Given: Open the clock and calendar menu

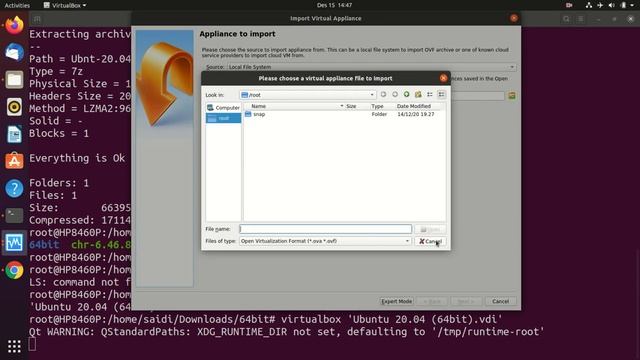Looking at the screenshot, I should pos(334,5).
